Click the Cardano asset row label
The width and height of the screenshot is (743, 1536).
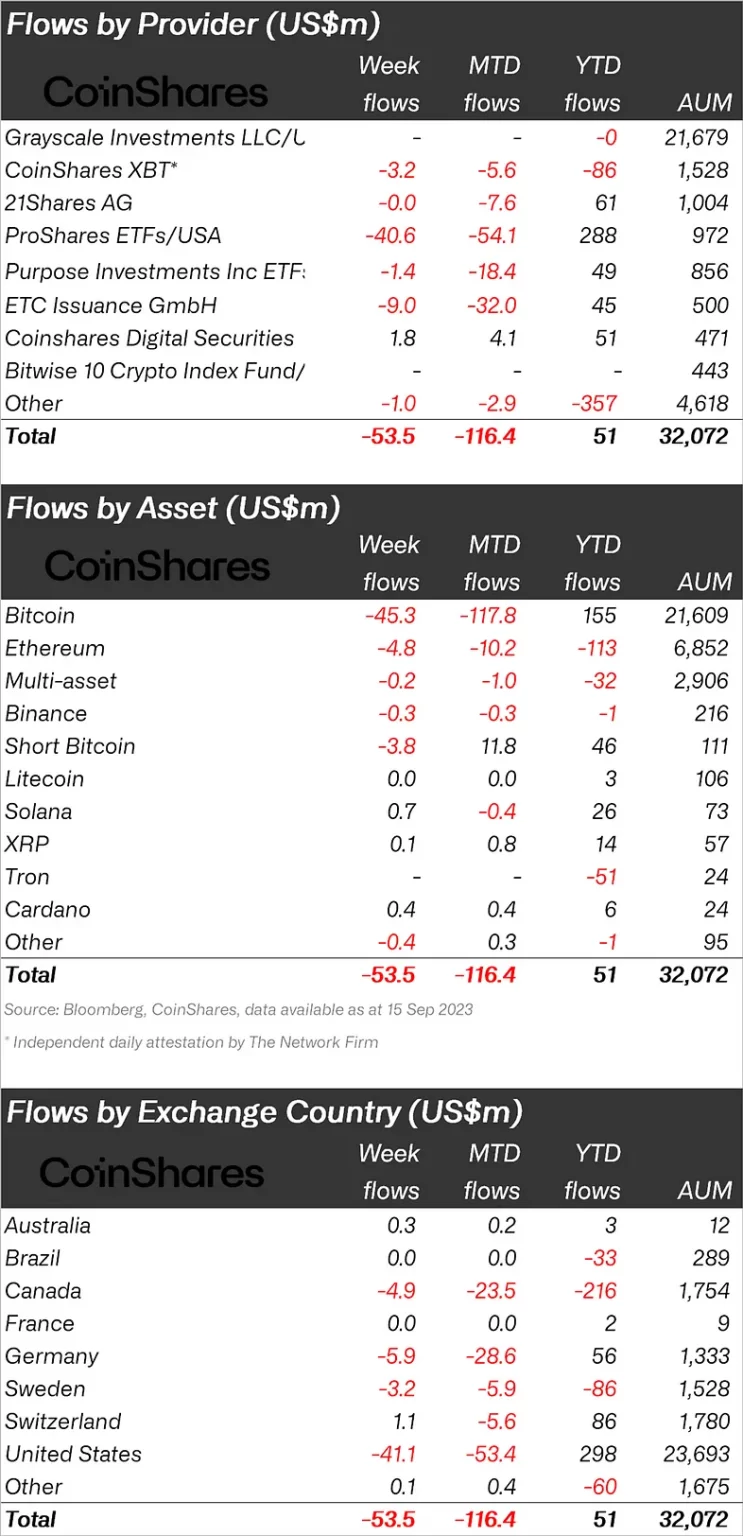click(48, 910)
